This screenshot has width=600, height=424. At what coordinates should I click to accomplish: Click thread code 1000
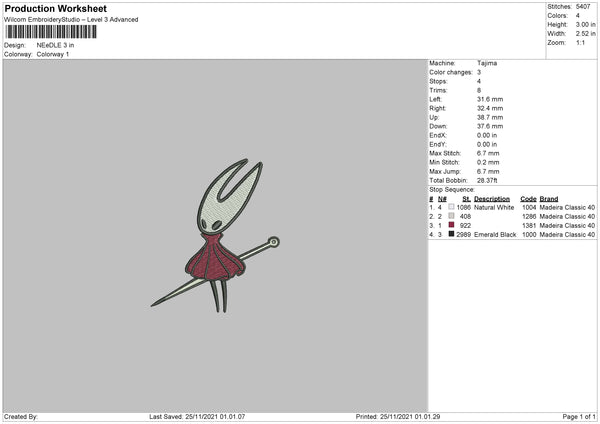529,234
